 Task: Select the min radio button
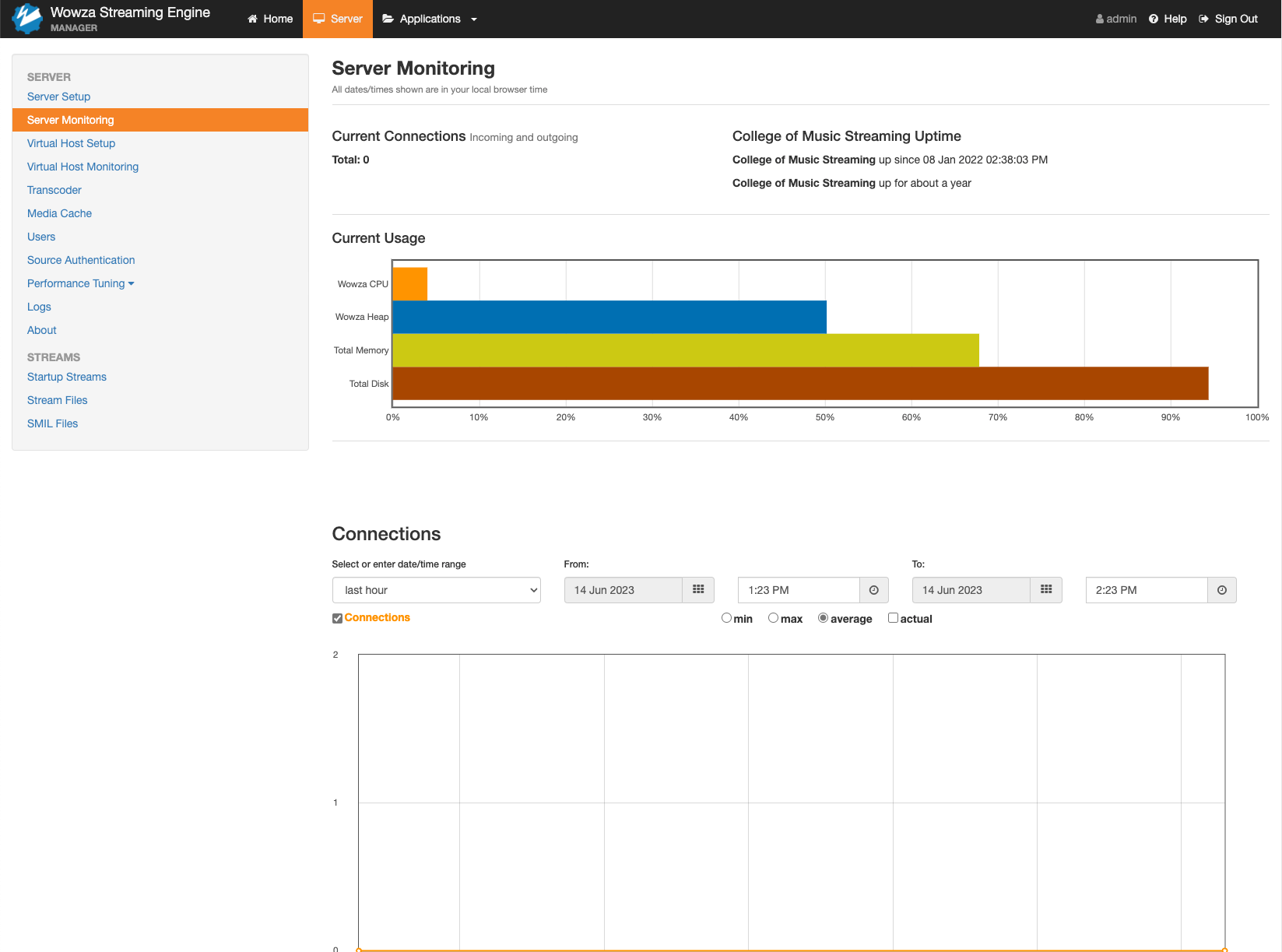tap(726, 618)
